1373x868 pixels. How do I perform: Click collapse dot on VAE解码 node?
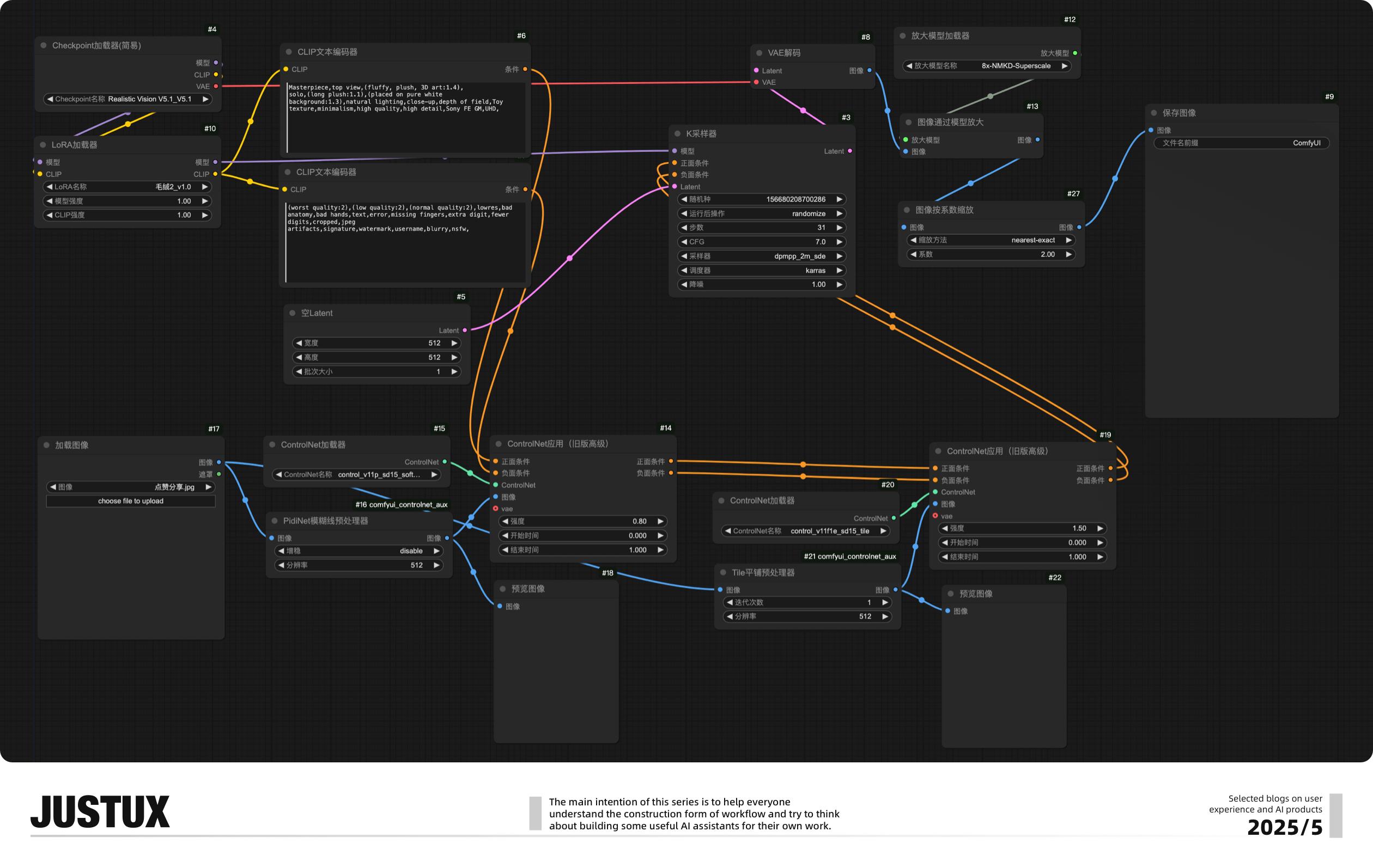click(759, 52)
